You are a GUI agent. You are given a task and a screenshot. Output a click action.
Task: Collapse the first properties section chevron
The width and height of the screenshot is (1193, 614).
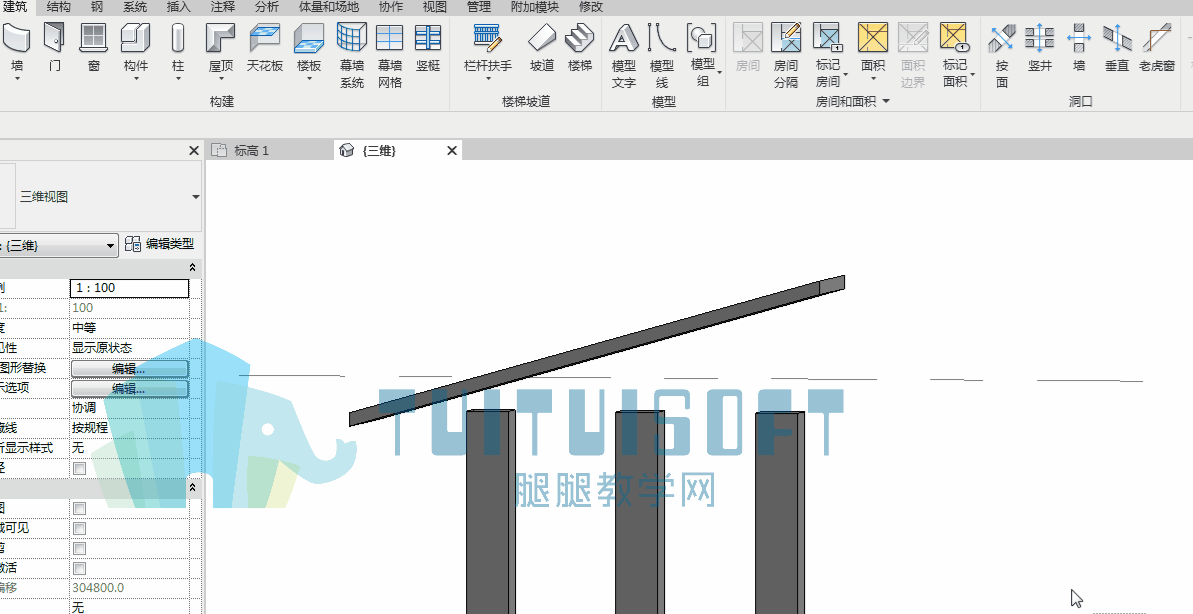(192, 268)
